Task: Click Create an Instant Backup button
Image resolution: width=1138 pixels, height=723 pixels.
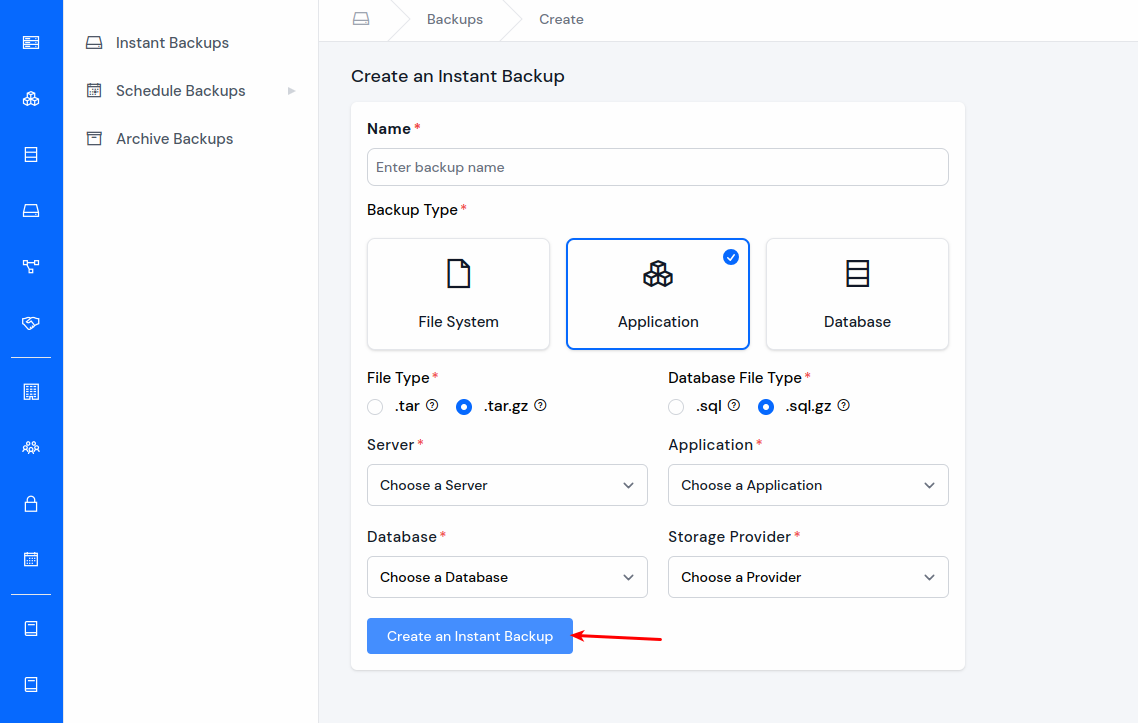Action: pos(470,636)
